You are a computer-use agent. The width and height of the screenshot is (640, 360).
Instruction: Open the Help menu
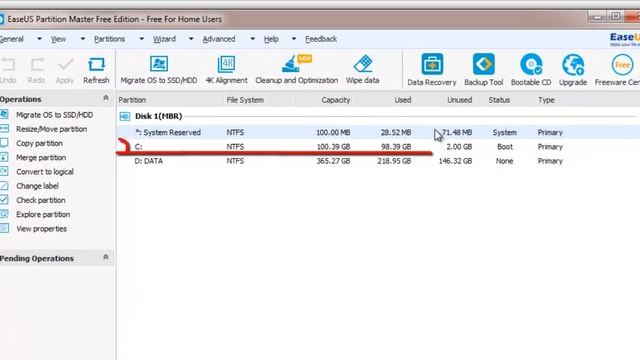click(271, 39)
